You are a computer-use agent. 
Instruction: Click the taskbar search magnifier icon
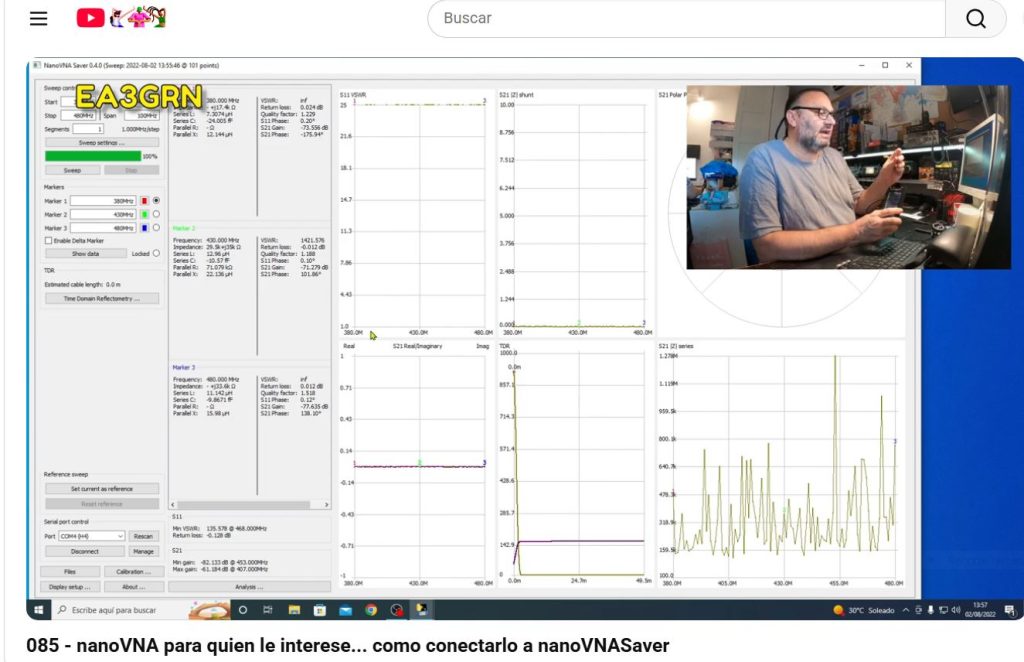(62, 610)
